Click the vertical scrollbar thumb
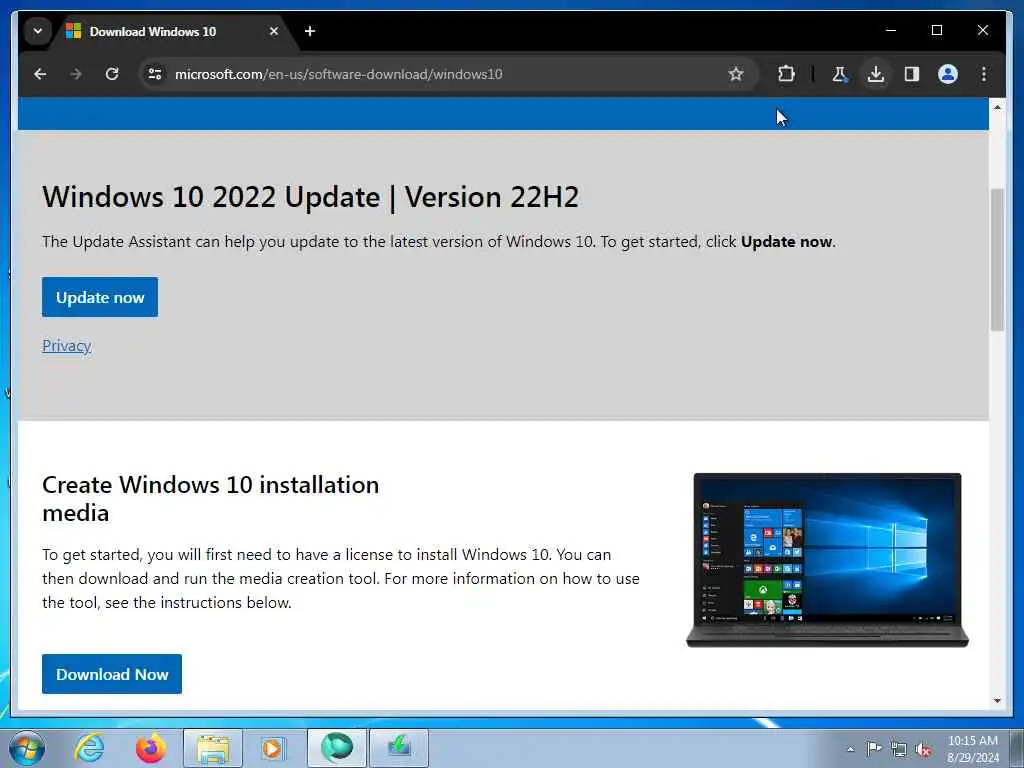This screenshot has width=1024, height=768. [x=997, y=260]
